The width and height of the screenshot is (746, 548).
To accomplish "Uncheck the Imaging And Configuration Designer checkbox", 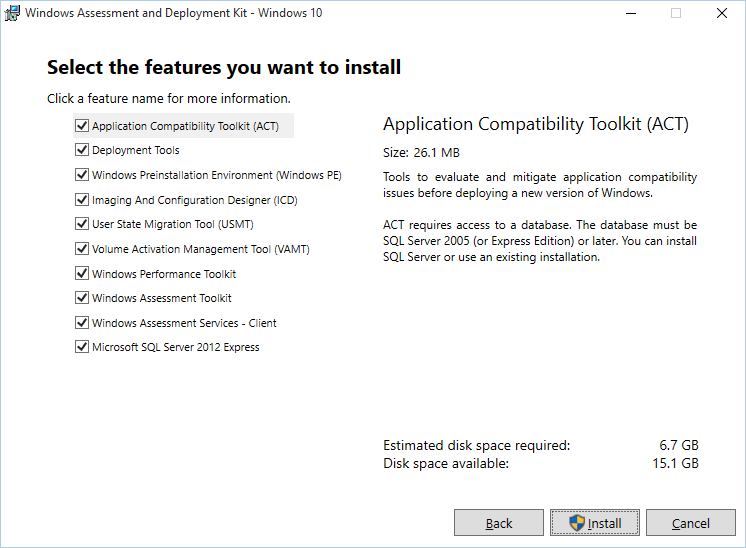I will [82, 200].
